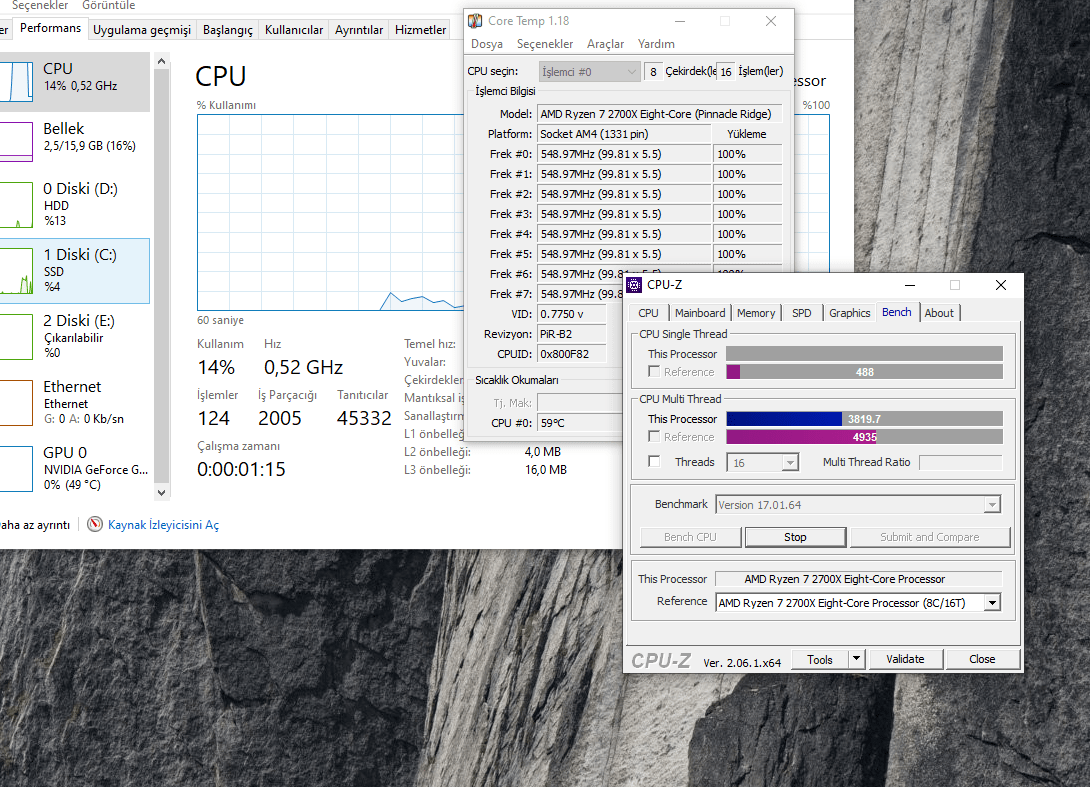
Task: Open the CPU tab in CPU-Z
Action: click(x=648, y=313)
